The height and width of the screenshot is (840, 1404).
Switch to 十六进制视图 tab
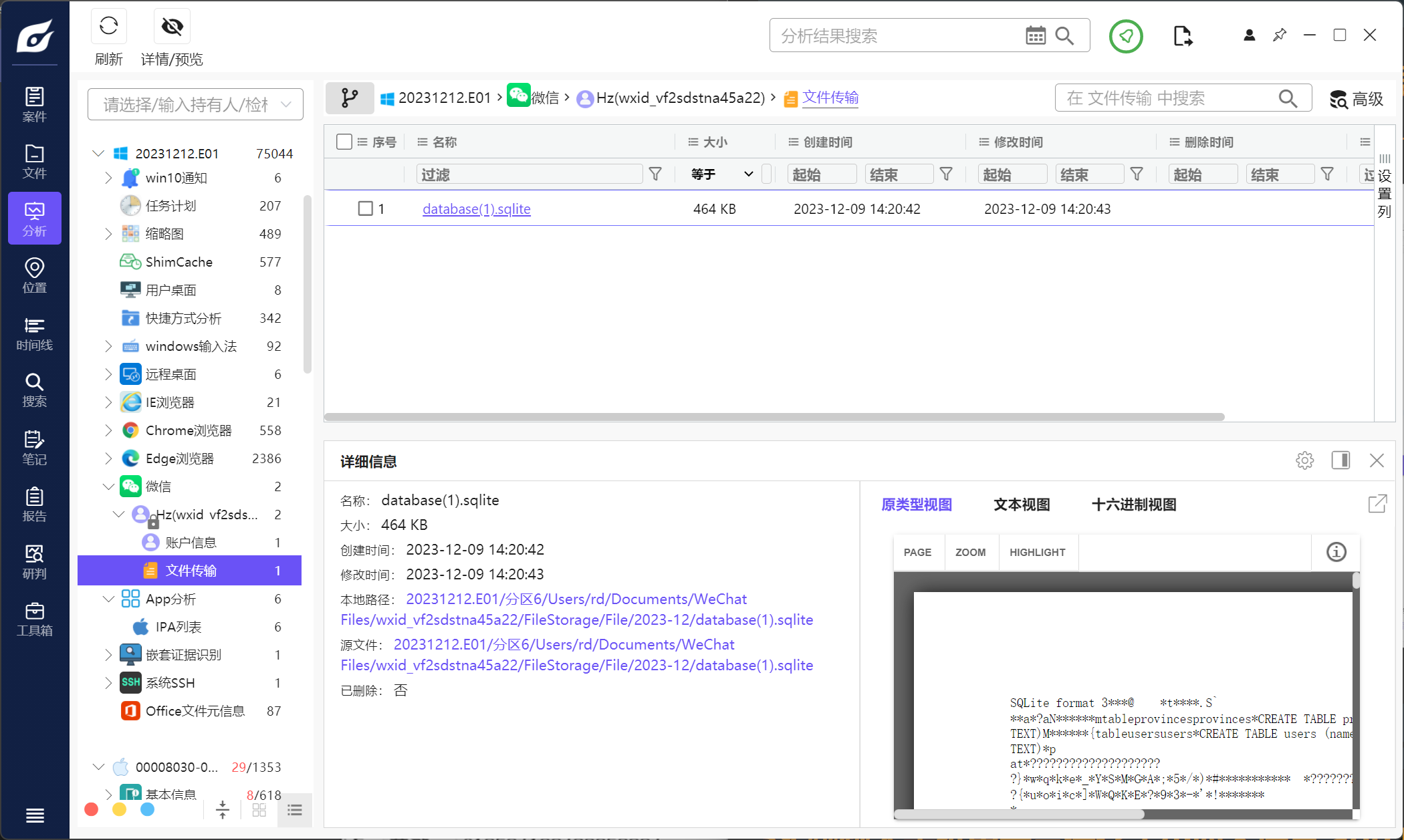(x=1133, y=505)
